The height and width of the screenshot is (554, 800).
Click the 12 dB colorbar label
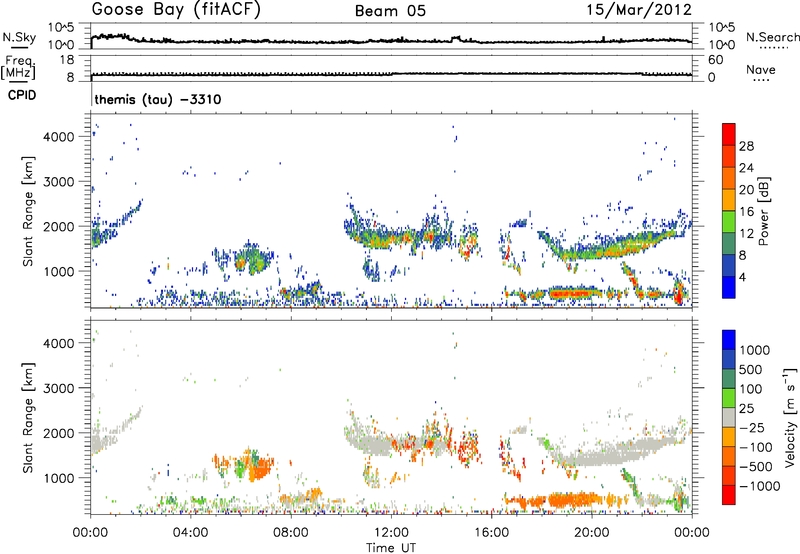(x=746, y=234)
